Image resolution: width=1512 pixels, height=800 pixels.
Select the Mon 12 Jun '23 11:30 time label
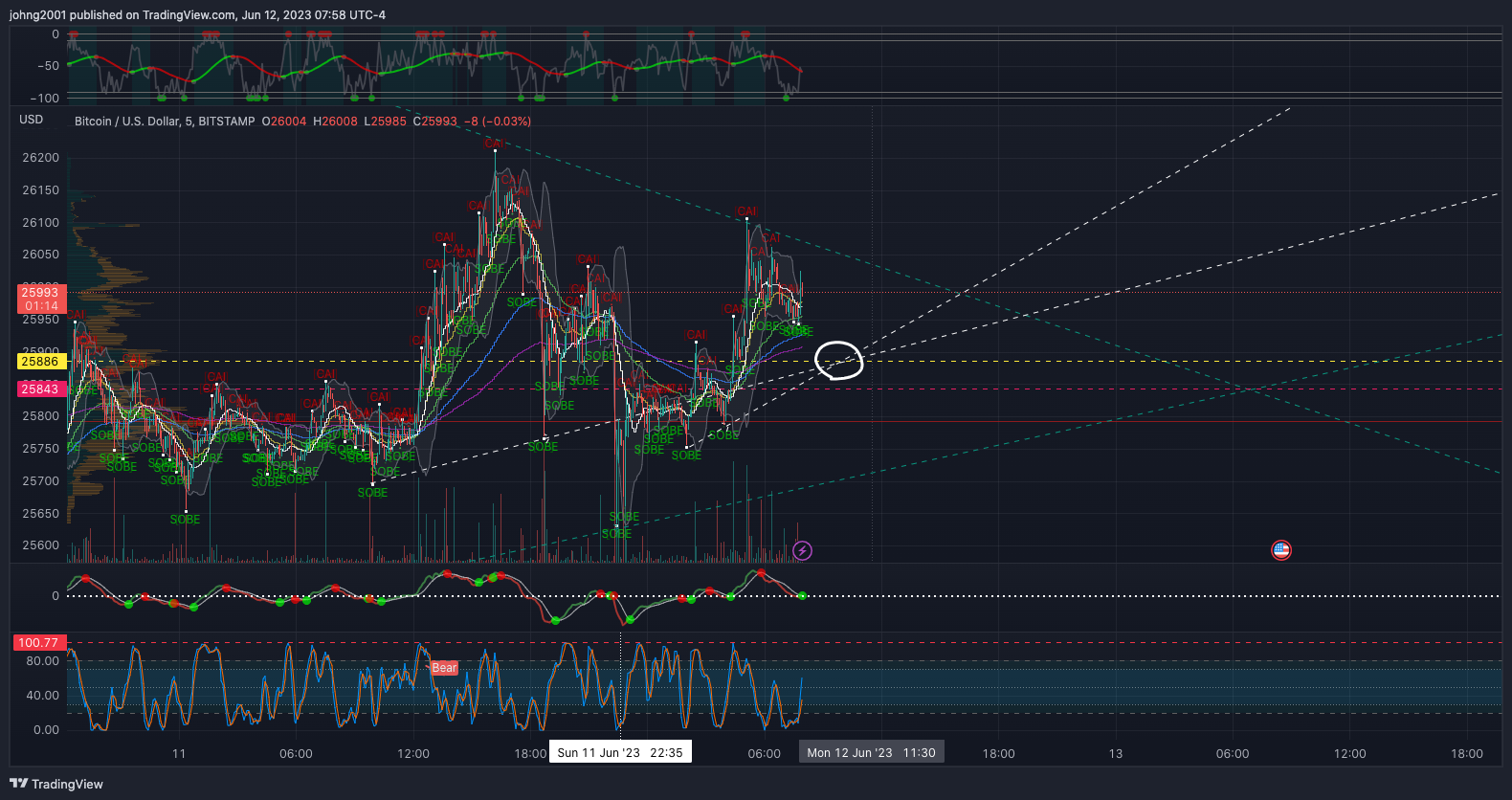tap(872, 752)
